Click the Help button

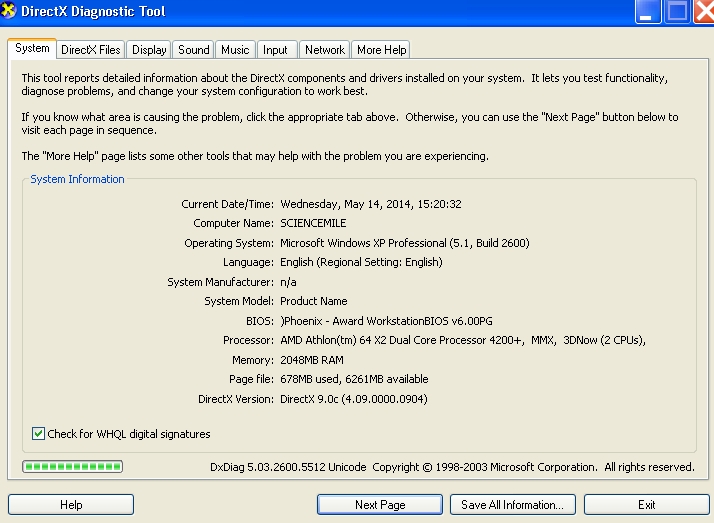pos(71,504)
